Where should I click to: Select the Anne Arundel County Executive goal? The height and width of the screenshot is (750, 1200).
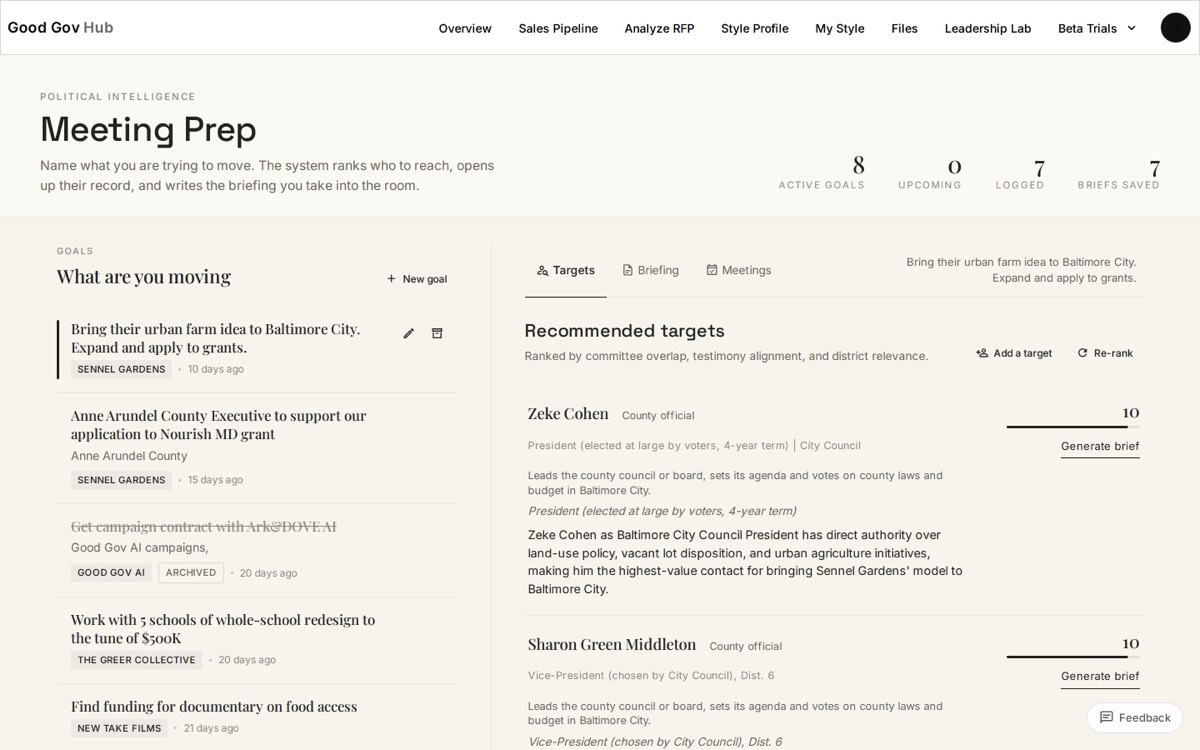point(257,448)
